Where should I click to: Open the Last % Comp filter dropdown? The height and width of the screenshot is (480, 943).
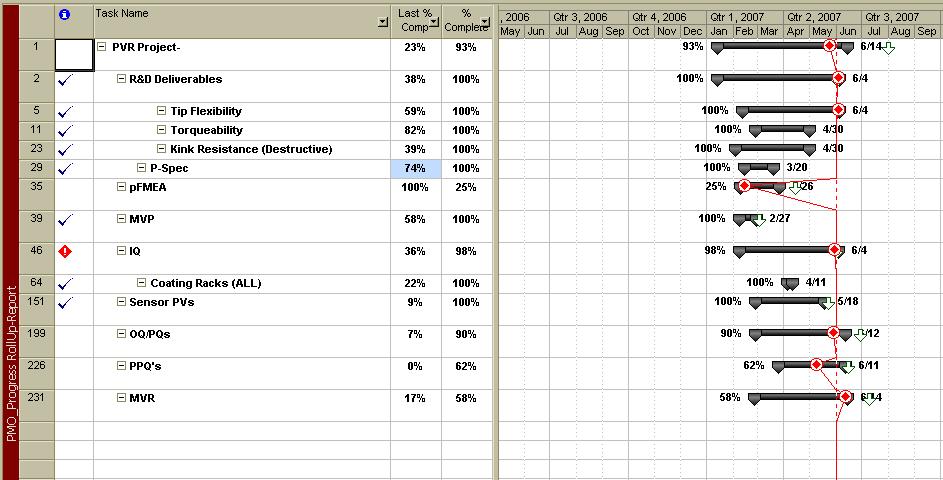point(435,21)
